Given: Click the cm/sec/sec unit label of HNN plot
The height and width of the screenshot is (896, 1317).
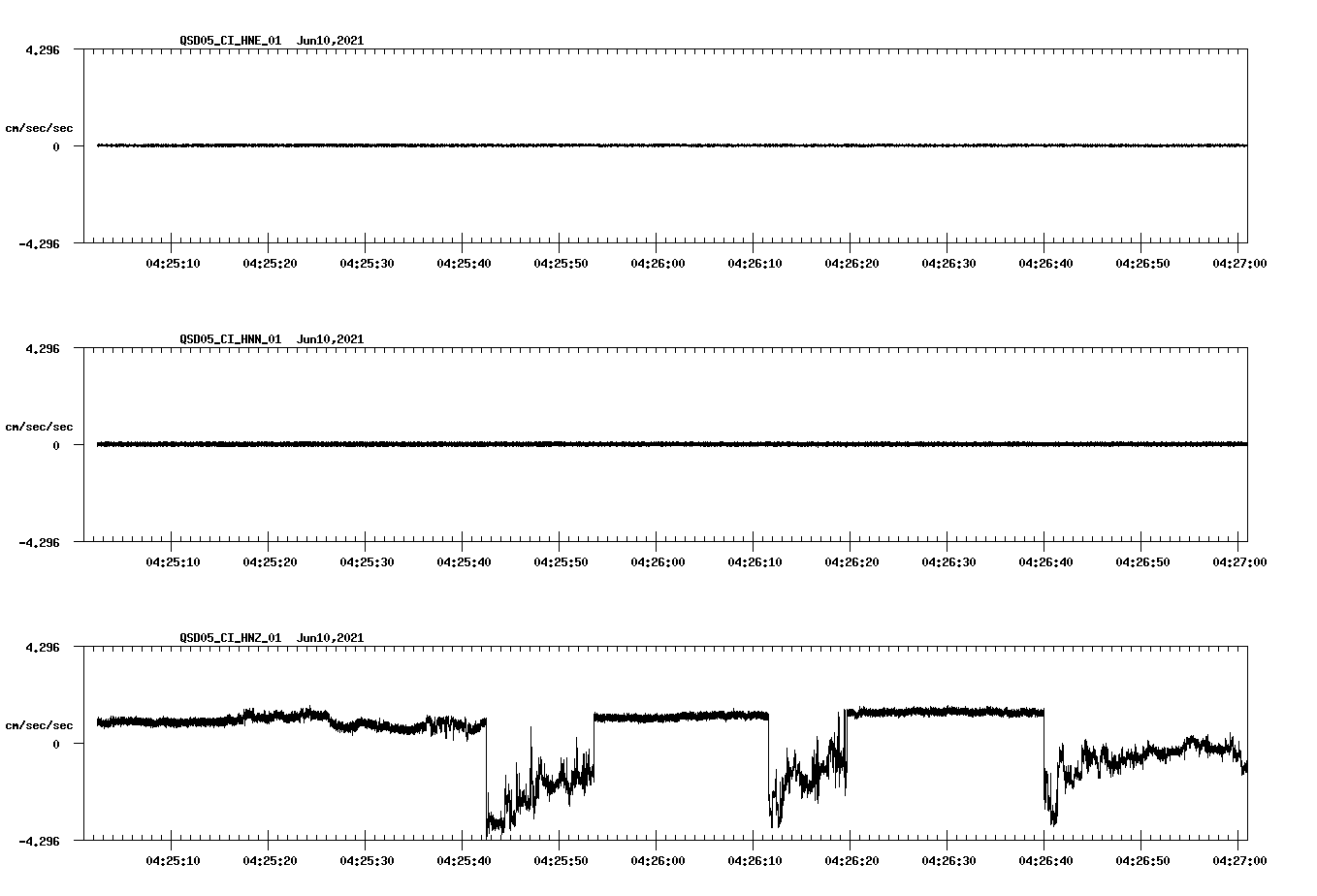Looking at the screenshot, I should pyautogui.click(x=39, y=427).
